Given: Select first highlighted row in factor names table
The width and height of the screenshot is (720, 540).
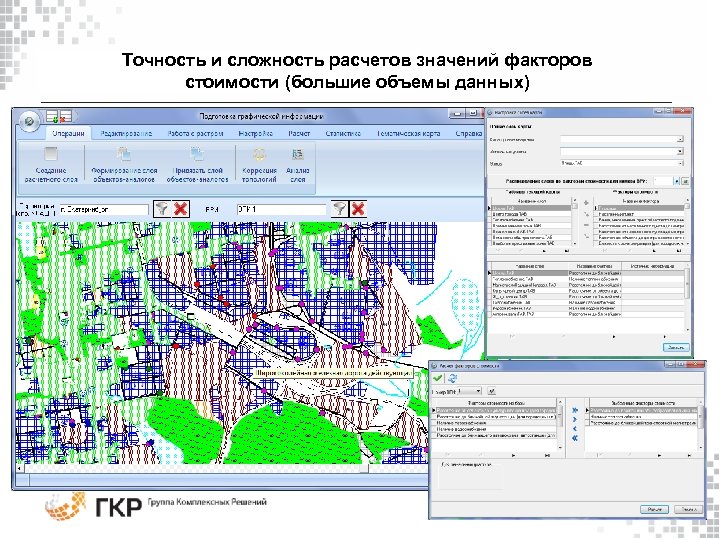Looking at the screenshot, I should point(641,208).
